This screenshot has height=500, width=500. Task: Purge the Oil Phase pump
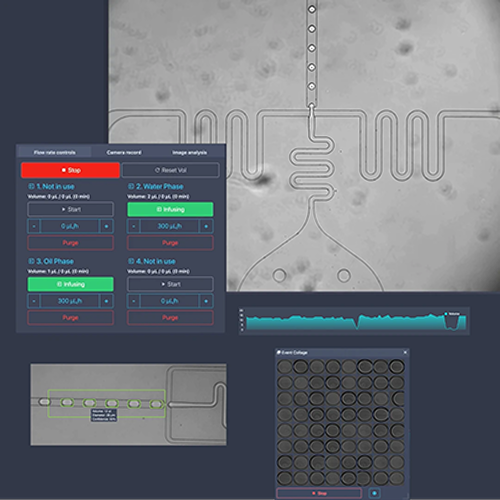pos(70,318)
